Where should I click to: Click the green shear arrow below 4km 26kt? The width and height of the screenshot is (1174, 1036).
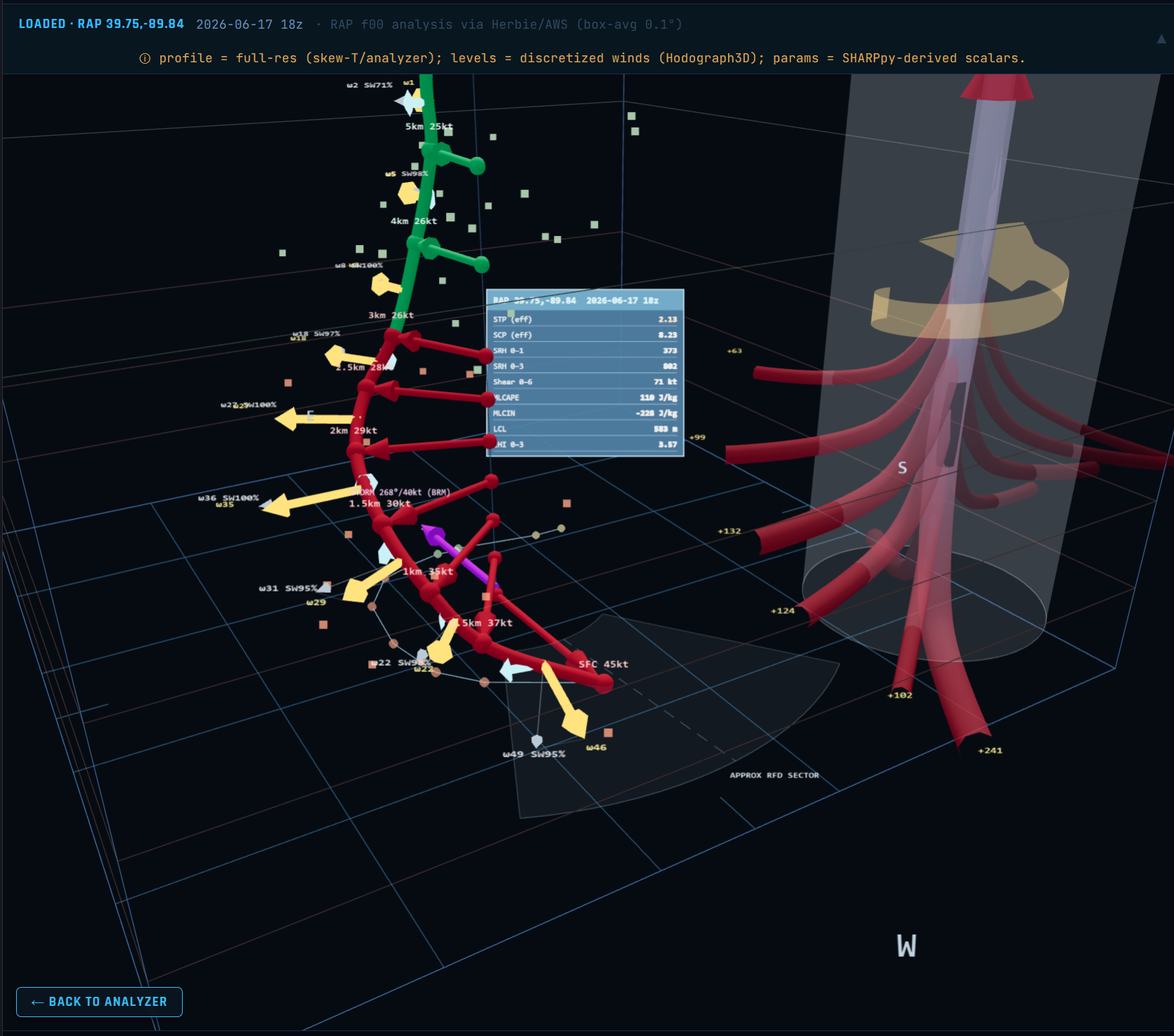453,255
